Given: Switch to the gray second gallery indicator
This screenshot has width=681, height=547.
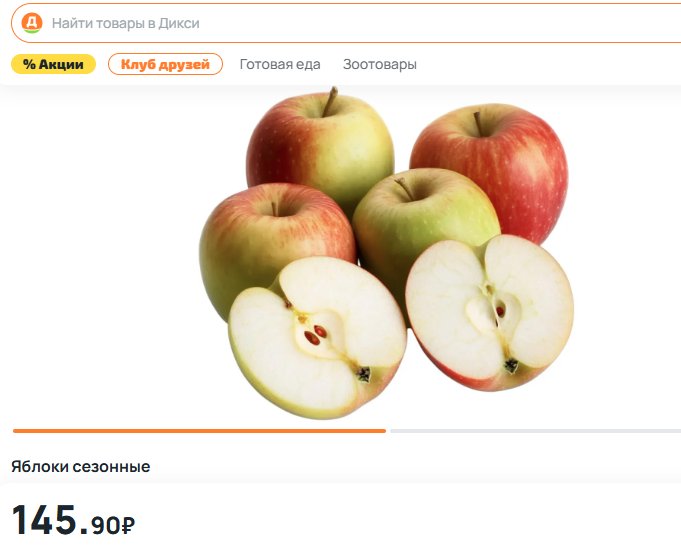Looking at the screenshot, I should pos(536,431).
